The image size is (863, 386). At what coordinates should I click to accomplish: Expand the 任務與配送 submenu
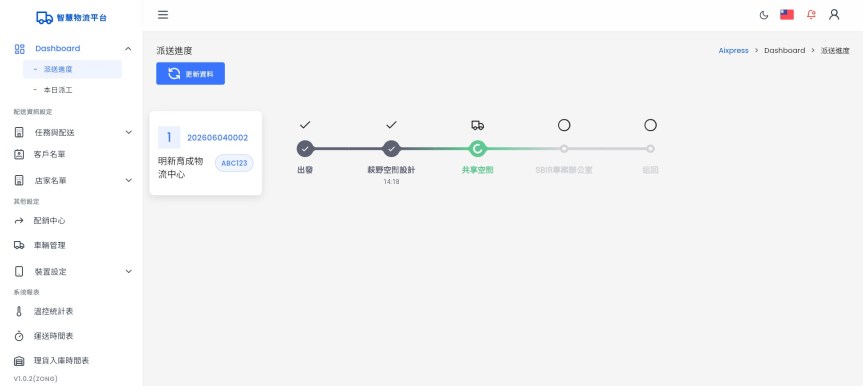(128, 132)
